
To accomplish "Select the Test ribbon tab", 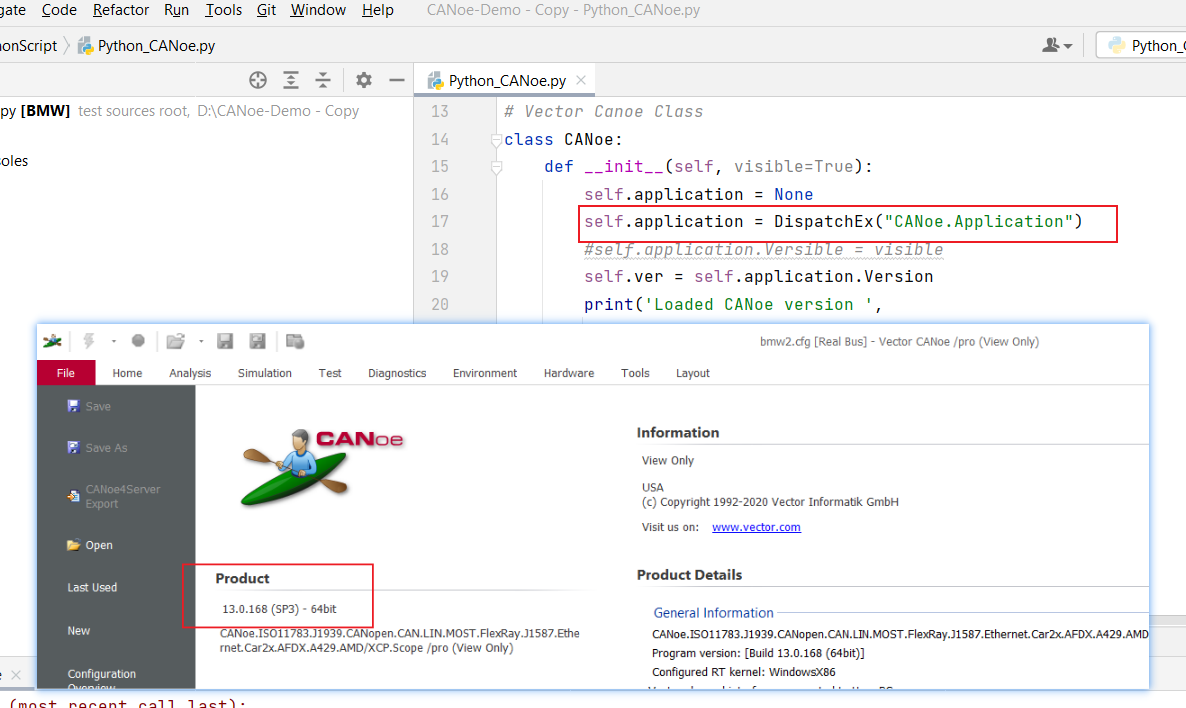I will pos(330,373).
